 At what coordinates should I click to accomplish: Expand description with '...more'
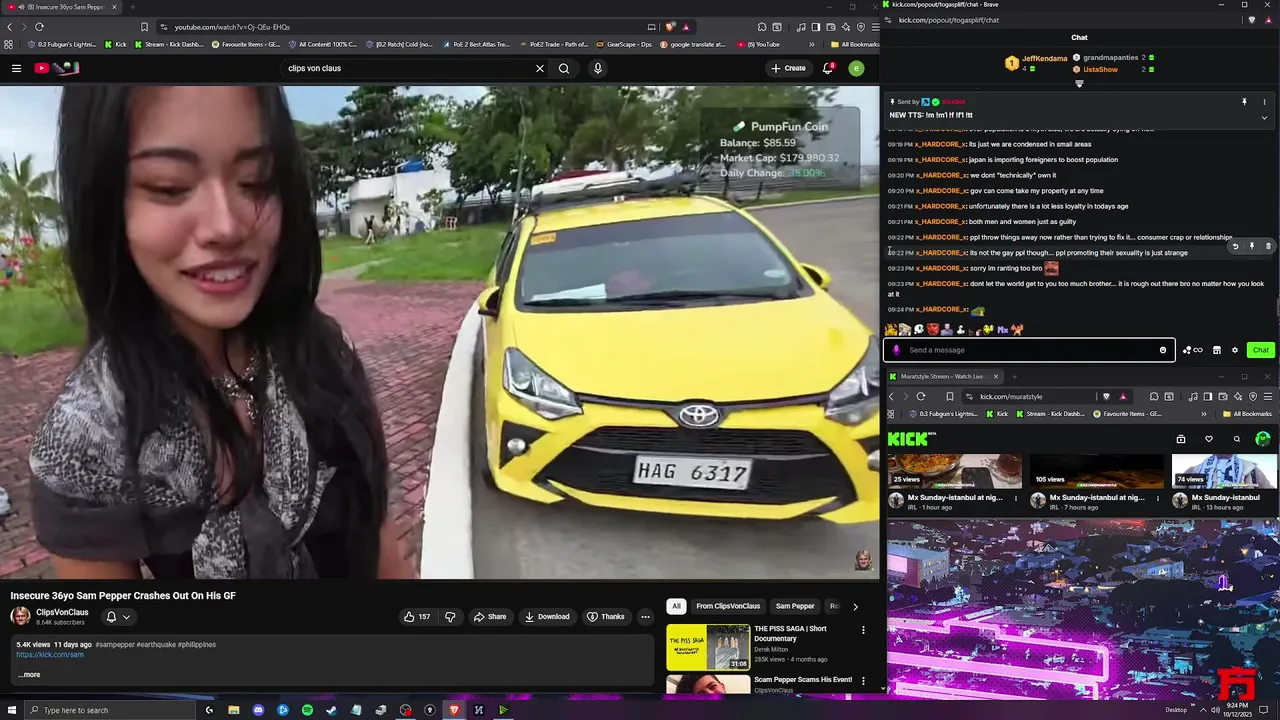click(x=29, y=674)
